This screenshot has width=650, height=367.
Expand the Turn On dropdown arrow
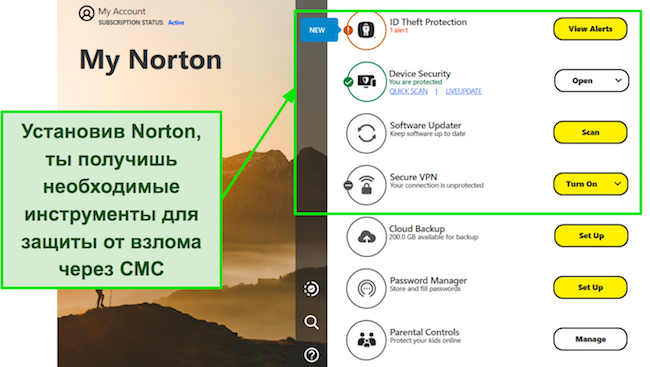click(x=618, y=184)
